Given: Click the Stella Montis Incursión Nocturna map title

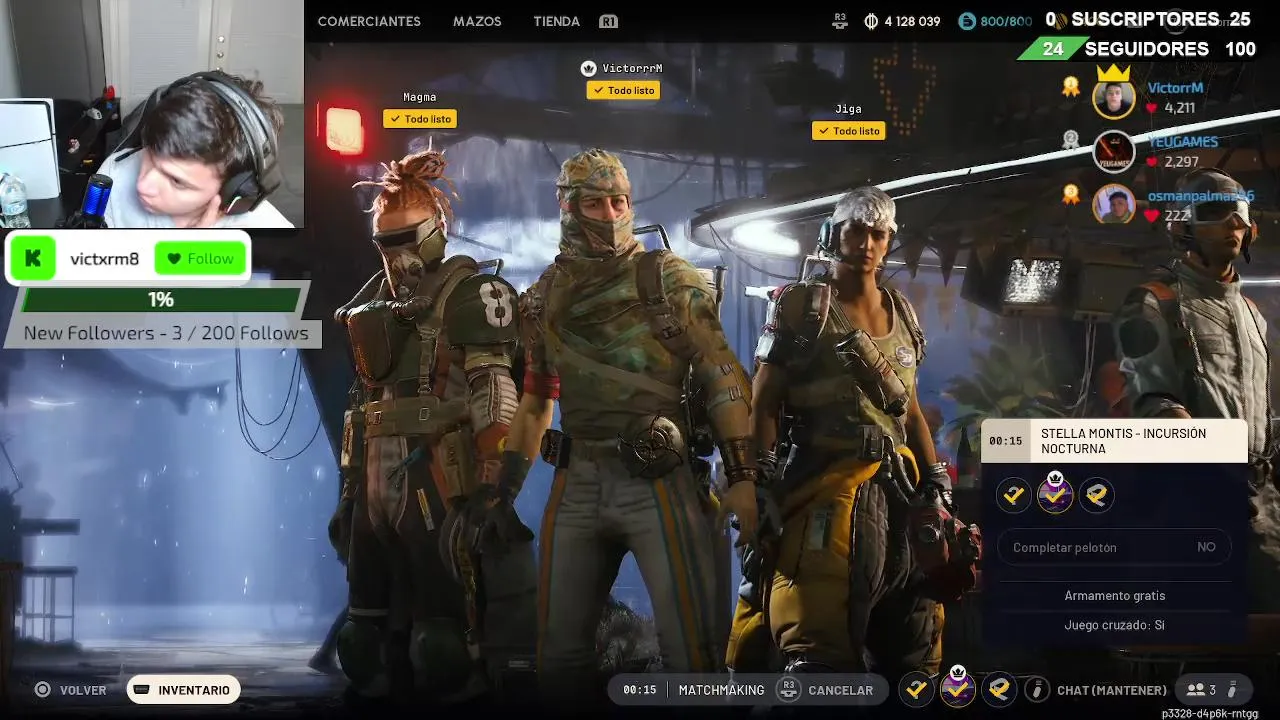Looking at the screenshot, I should pyautogui.click(x=1123, y=441).
